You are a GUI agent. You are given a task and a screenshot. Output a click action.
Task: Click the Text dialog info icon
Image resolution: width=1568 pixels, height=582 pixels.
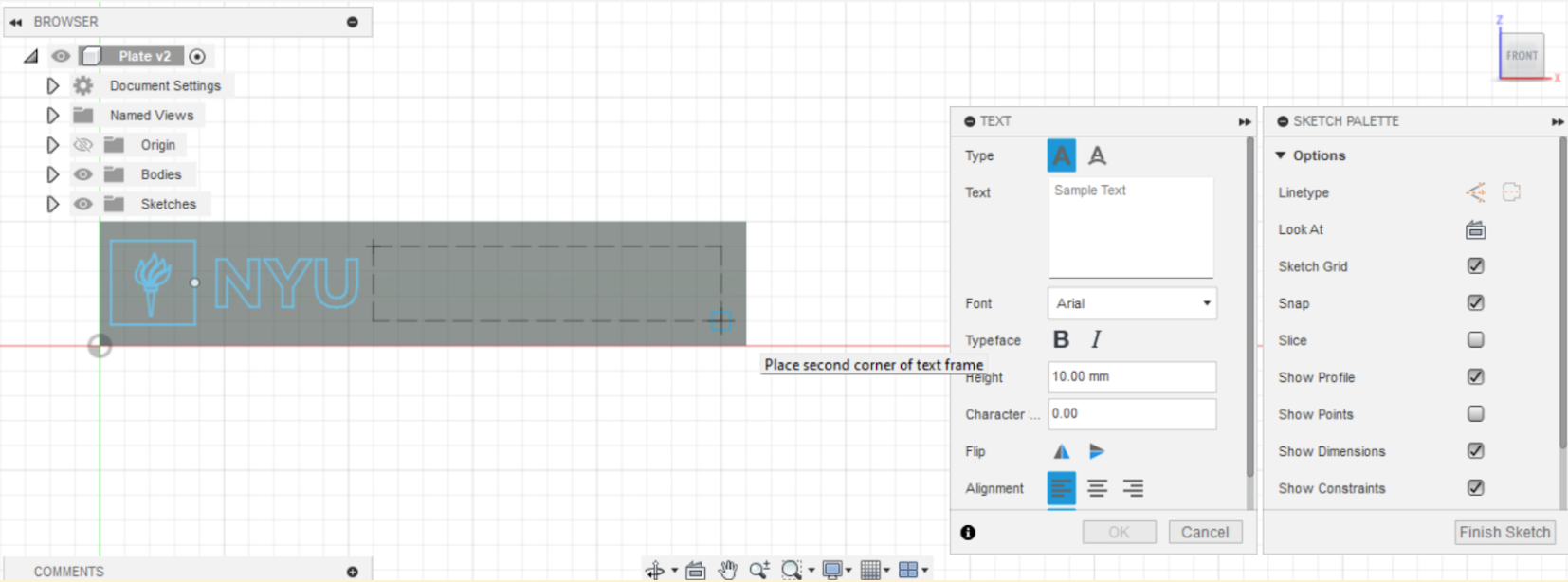[968, 533]
